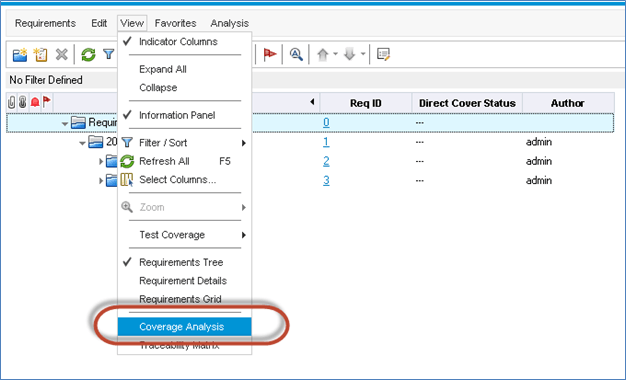Collapse the root Requirements folder
626x380 pixels.
click(x=65, y=124)
